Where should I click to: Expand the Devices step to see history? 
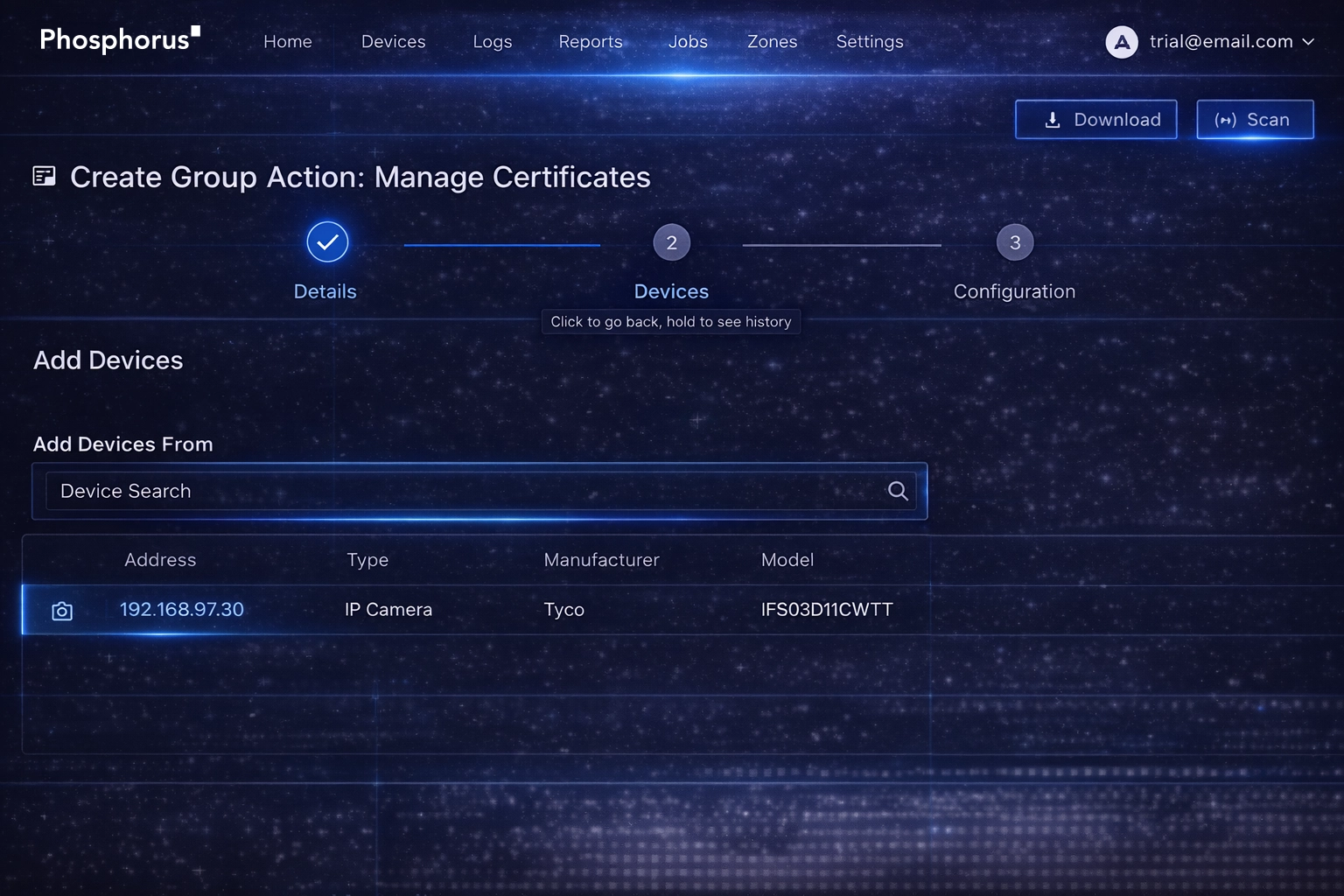[x=671, y=241]
